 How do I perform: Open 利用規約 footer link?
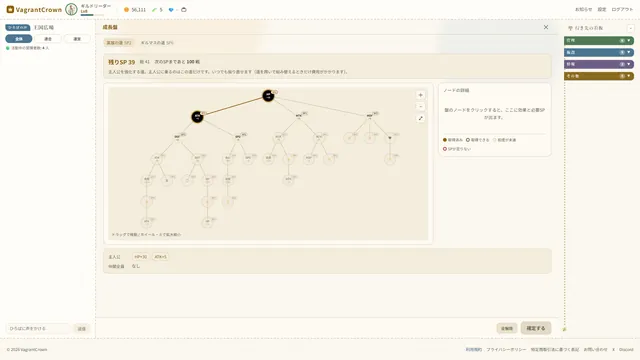click(x=473, y=349)
